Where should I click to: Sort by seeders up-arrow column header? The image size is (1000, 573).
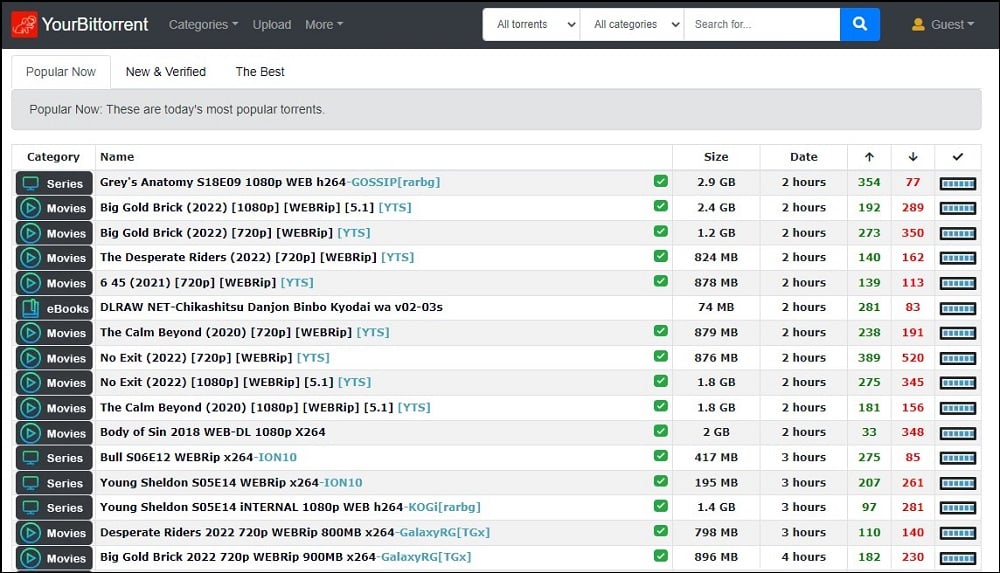pos(869,157)
